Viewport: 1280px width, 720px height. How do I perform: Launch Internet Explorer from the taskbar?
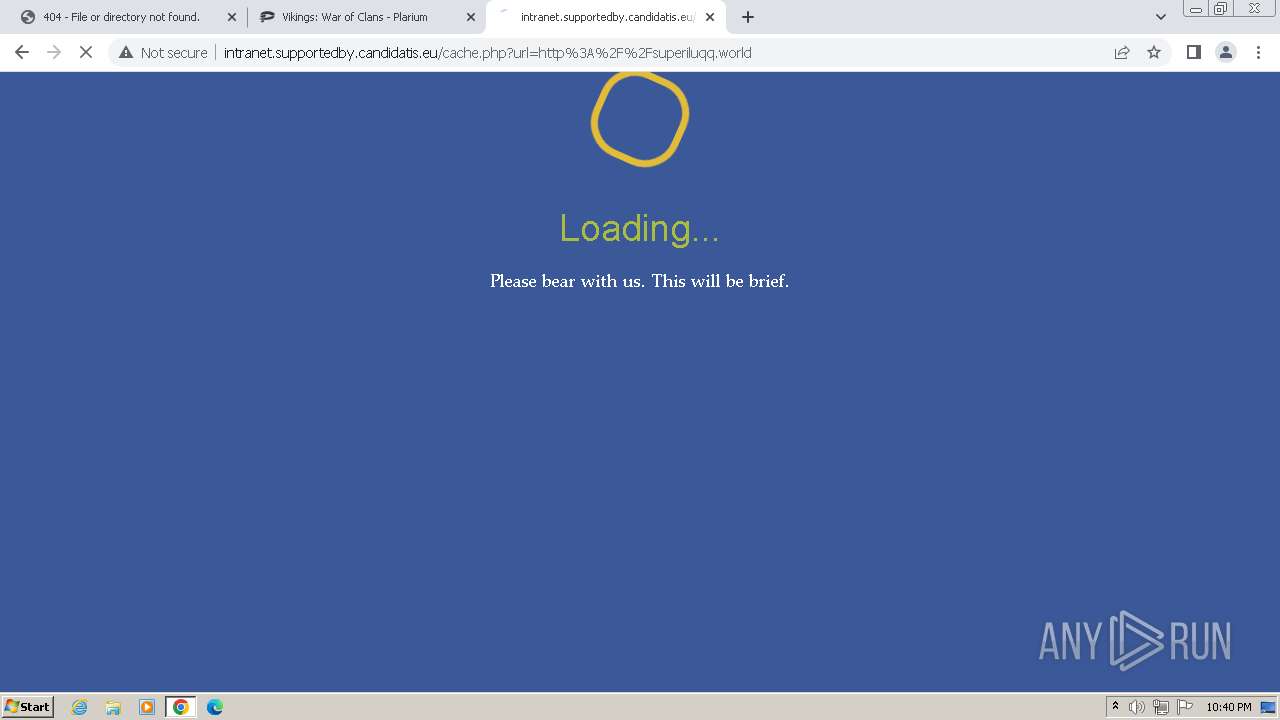80,707
